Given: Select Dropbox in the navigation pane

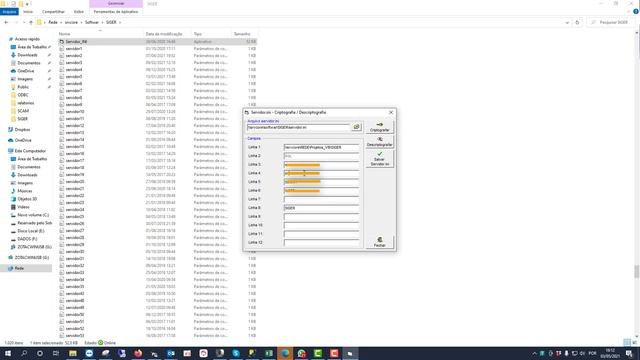Looking at the screenshot, I should (x=22, y=130).
